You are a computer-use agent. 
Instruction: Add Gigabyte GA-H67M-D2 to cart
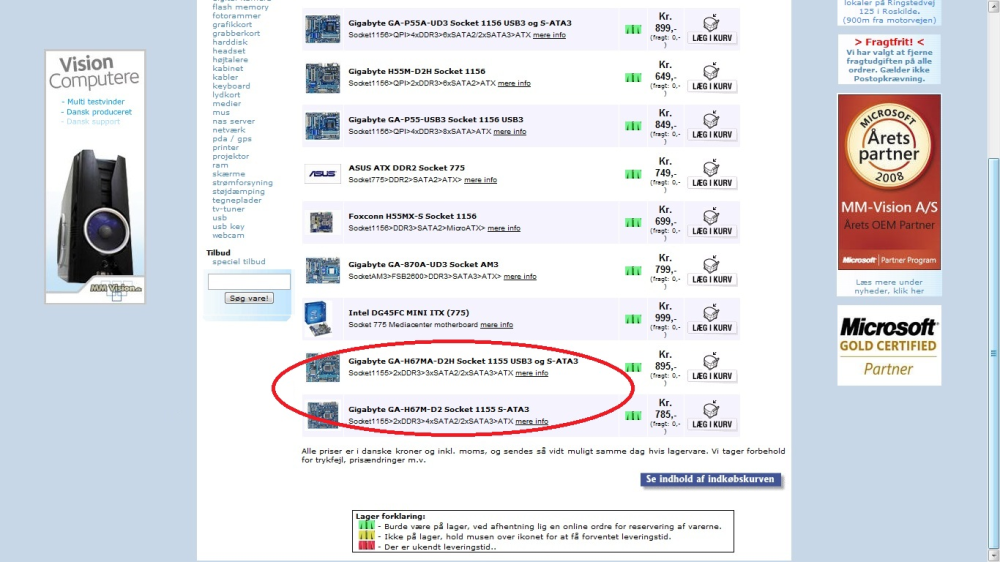tap(712, 416)
